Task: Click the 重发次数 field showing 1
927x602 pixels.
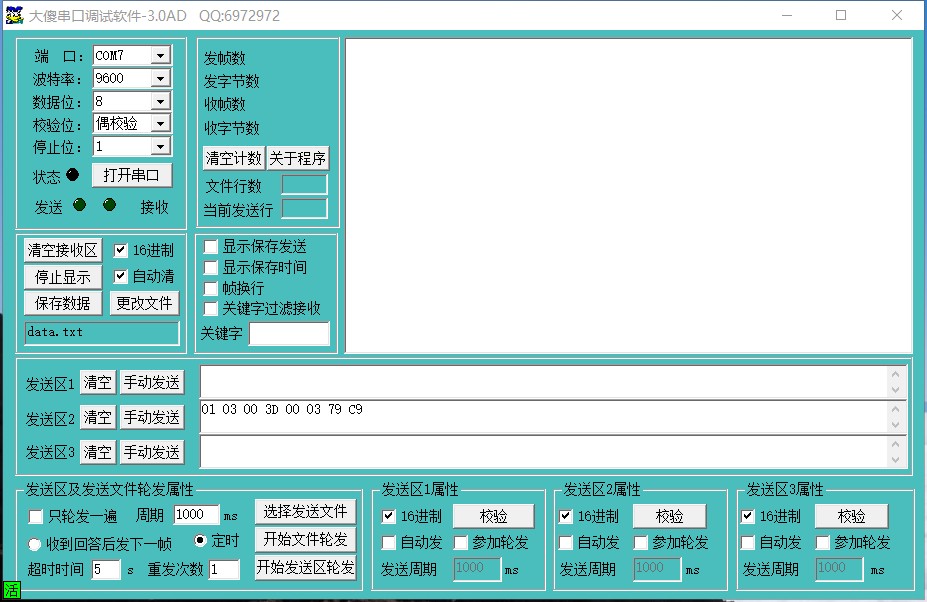Action: [x=223, y=569]
